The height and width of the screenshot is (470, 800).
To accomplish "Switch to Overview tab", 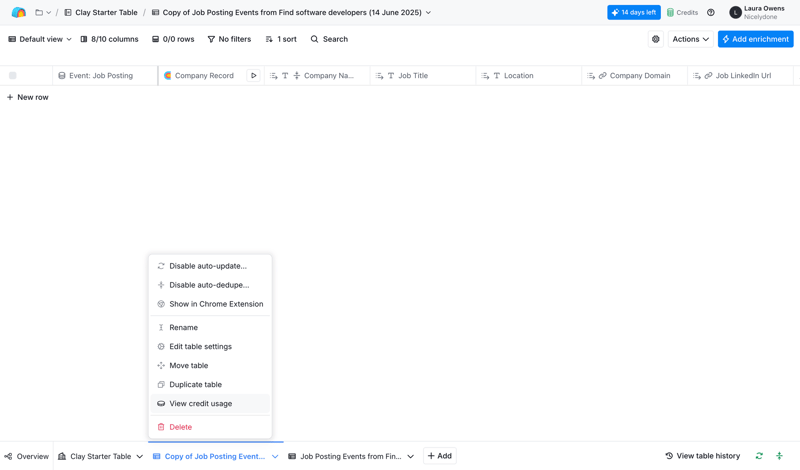I will tap(27, 456).
